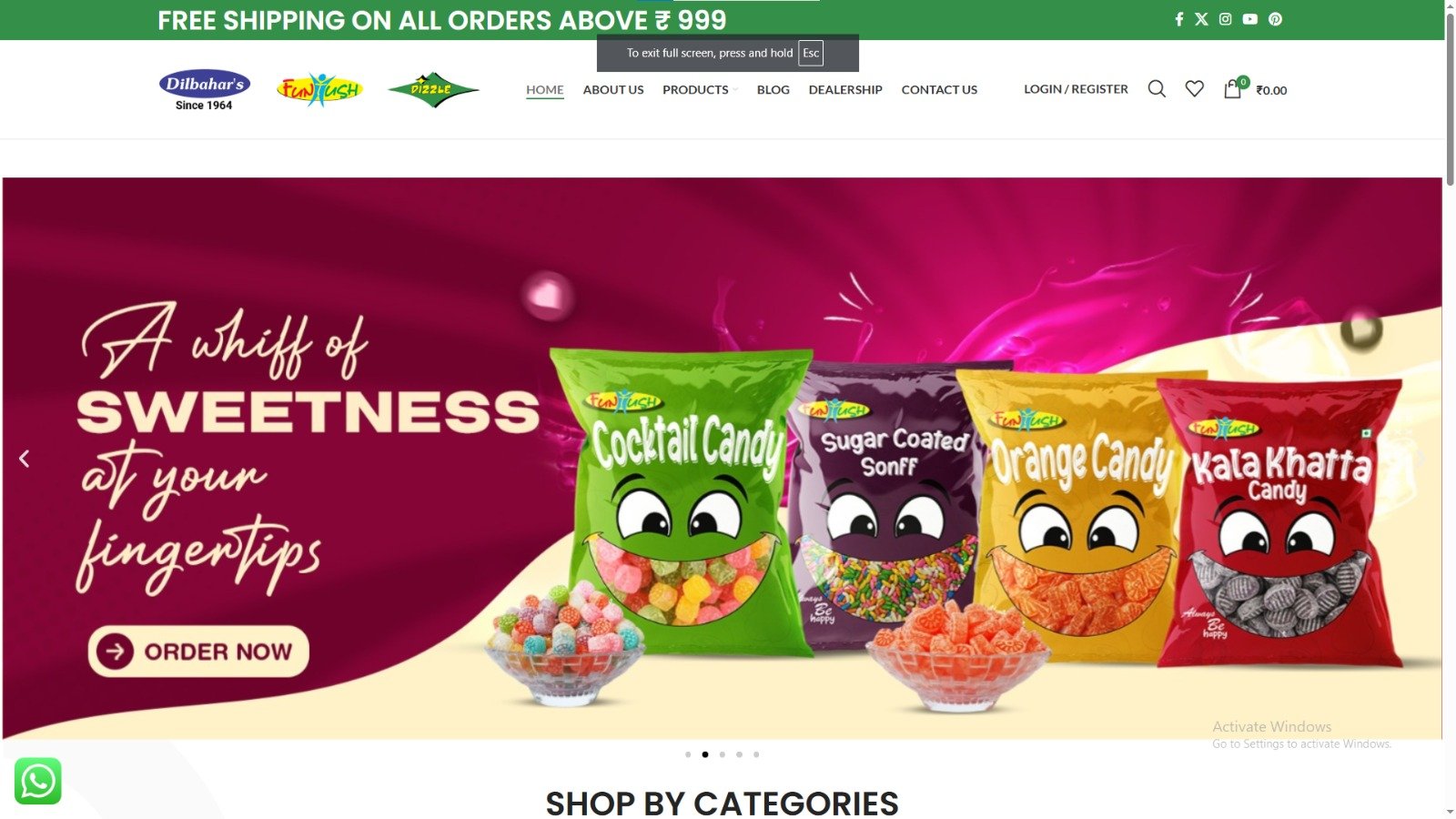Expand the Products dropdown menu
This screenshot has height=819, width=1456.
click(x=700, y=89)
